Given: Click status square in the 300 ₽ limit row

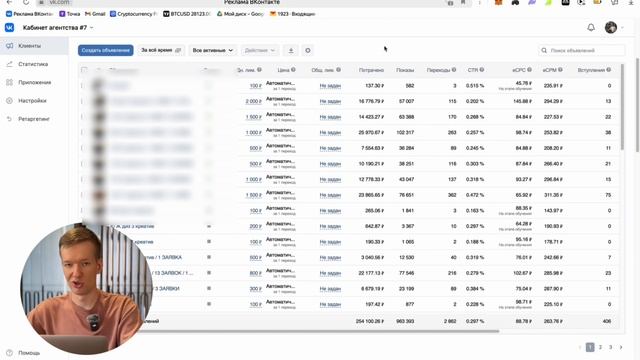Looking at the screenshot, I should 209,289.
